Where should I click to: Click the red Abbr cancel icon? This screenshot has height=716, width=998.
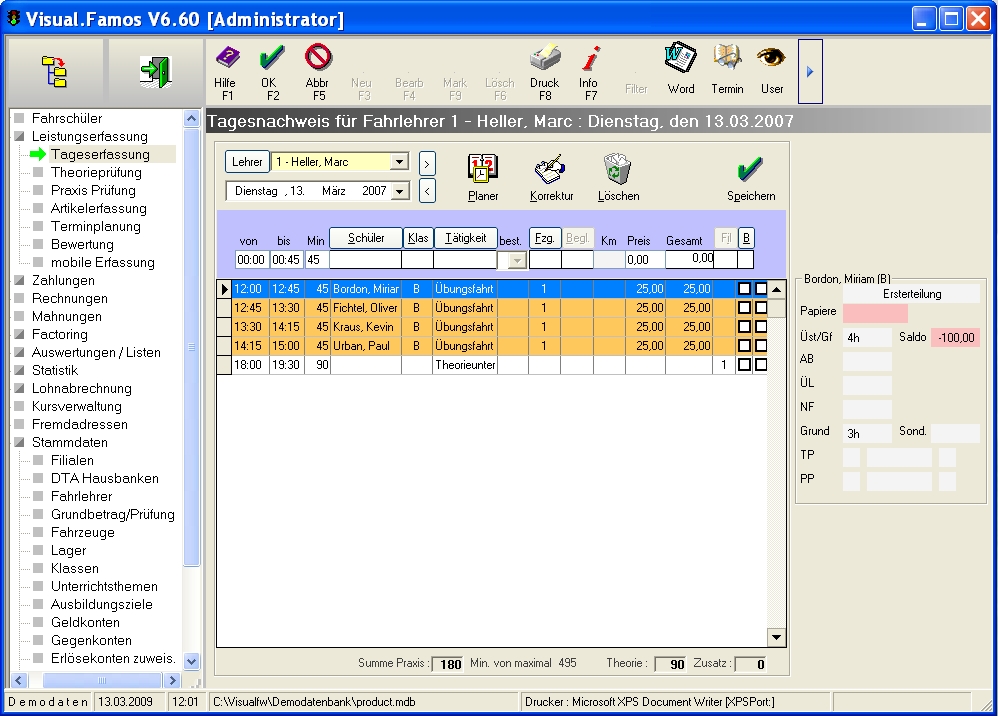point(317,58)
